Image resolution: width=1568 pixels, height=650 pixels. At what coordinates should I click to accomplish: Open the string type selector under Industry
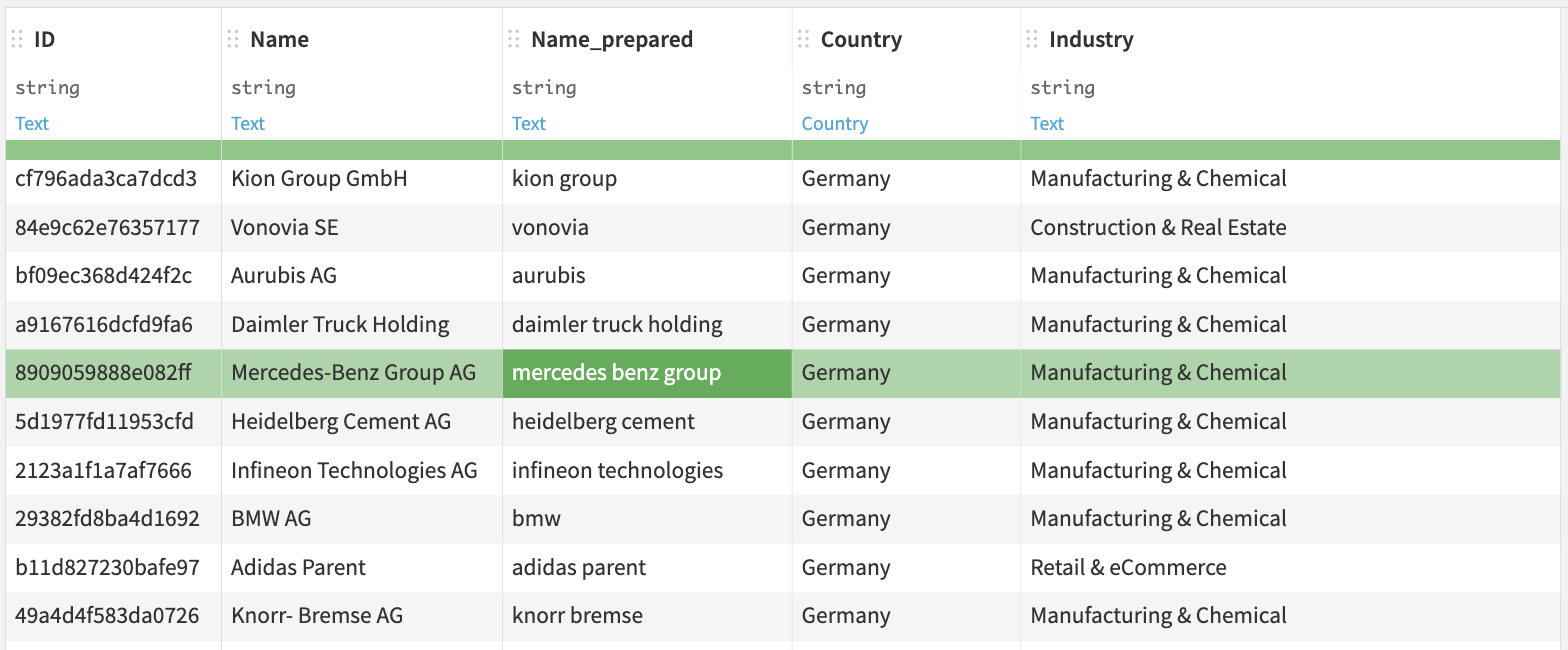point(1062,88)
